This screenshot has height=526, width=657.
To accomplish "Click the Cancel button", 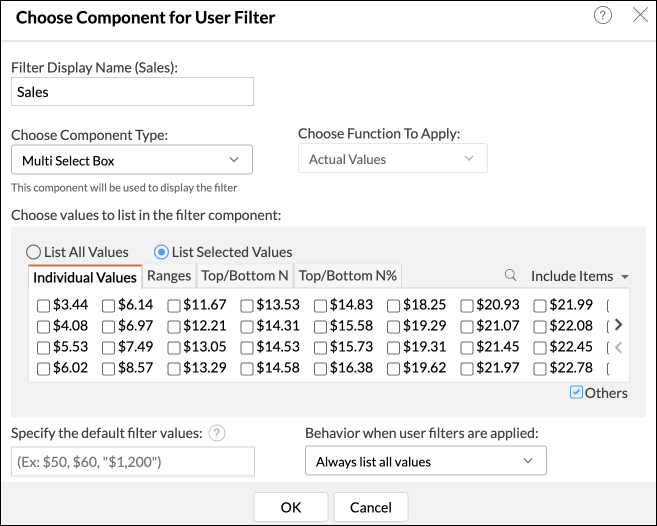I will click(x=370, y=507).
